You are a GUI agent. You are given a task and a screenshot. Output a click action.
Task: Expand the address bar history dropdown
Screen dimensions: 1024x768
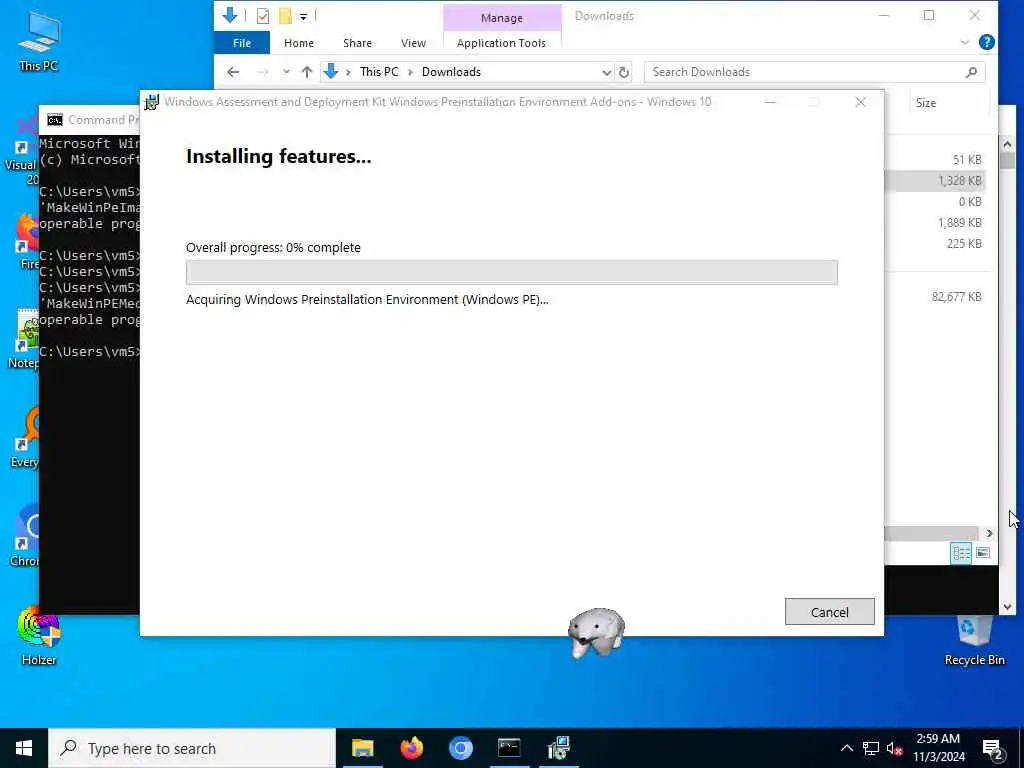607,72
